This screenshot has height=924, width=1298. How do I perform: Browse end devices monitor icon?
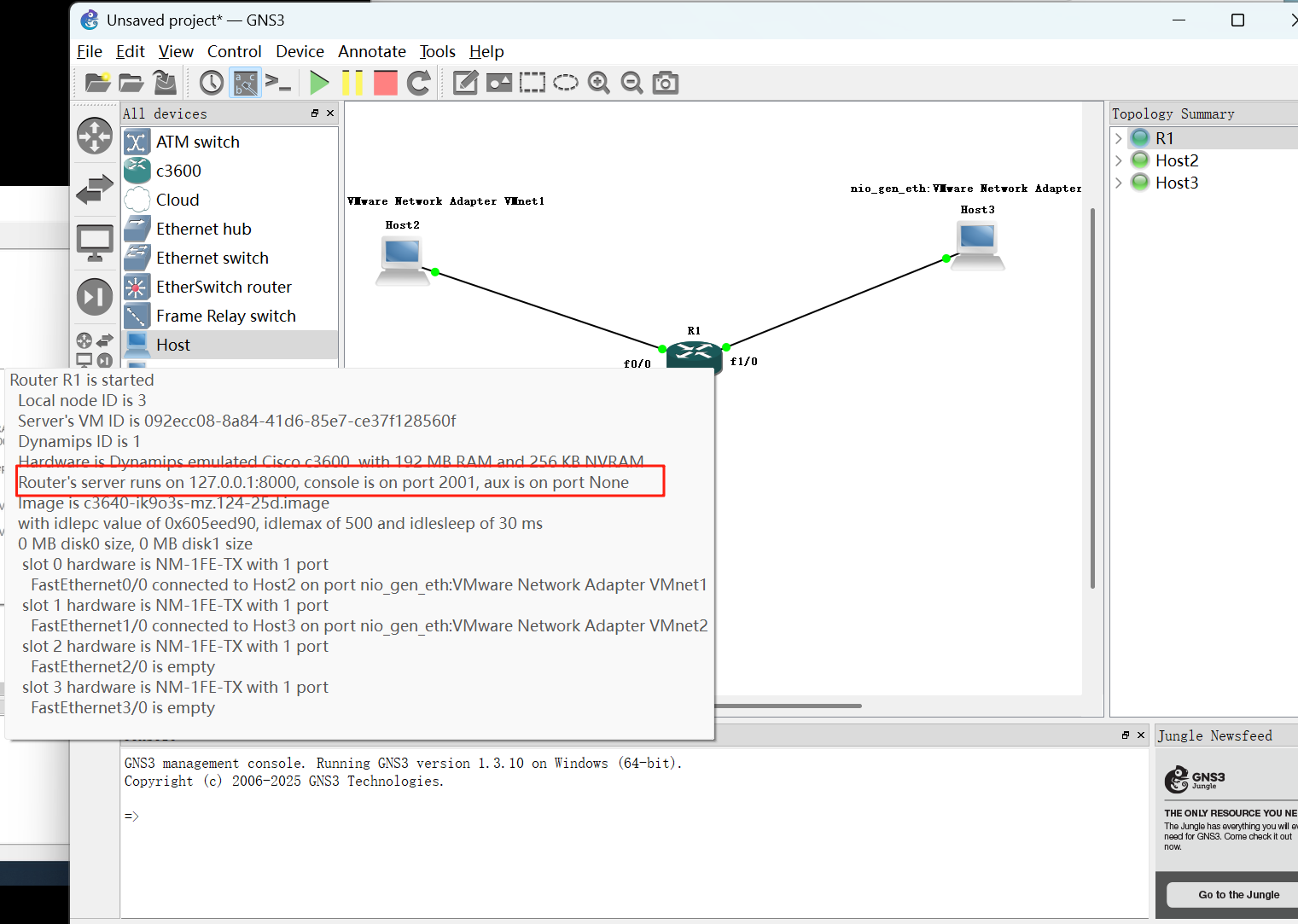(x=95, y=243)
